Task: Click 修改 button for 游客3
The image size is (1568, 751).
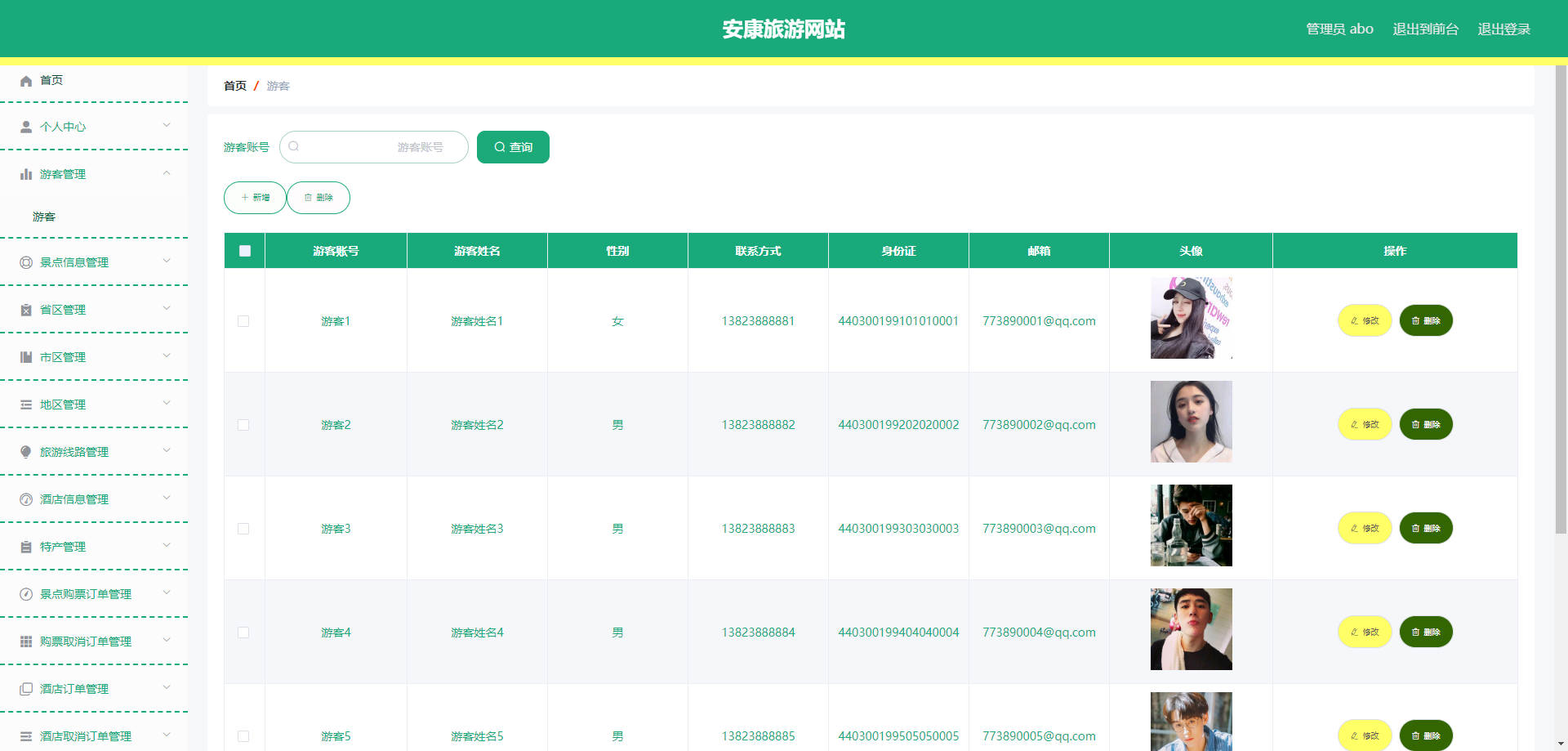Action: point(1365,528)
